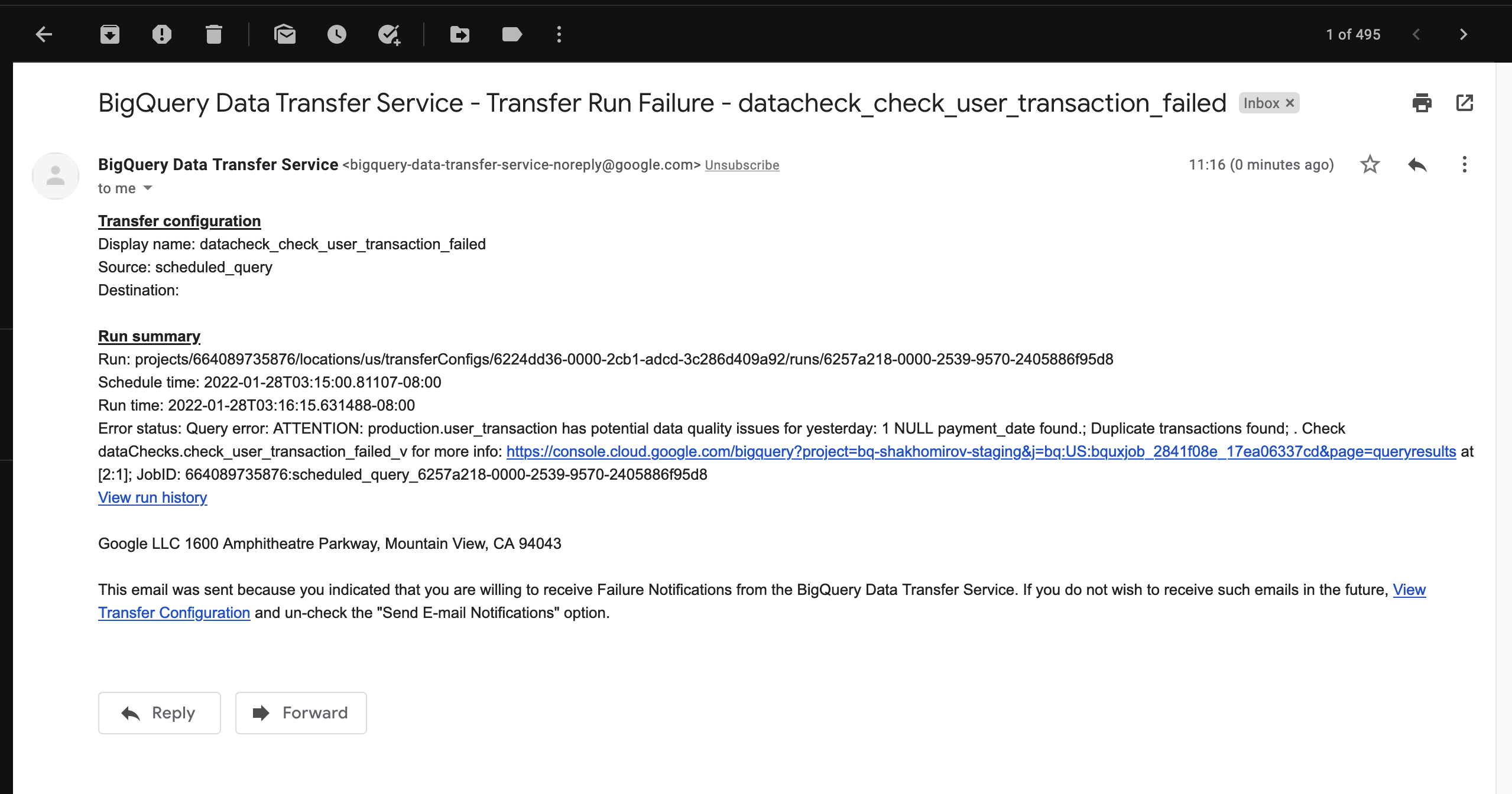Report the email as spam
Image resolution: width=1512 pixels, height=794 pixels.
pyautogui.click(x=161, y=34)
